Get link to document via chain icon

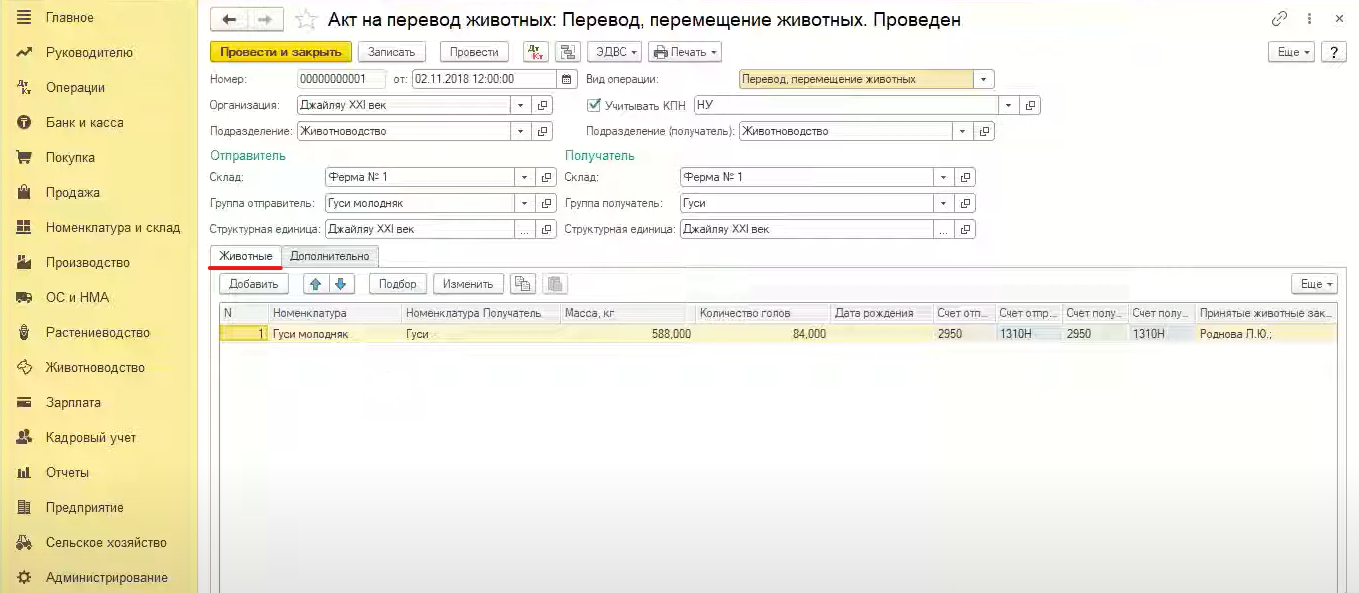1279,19
